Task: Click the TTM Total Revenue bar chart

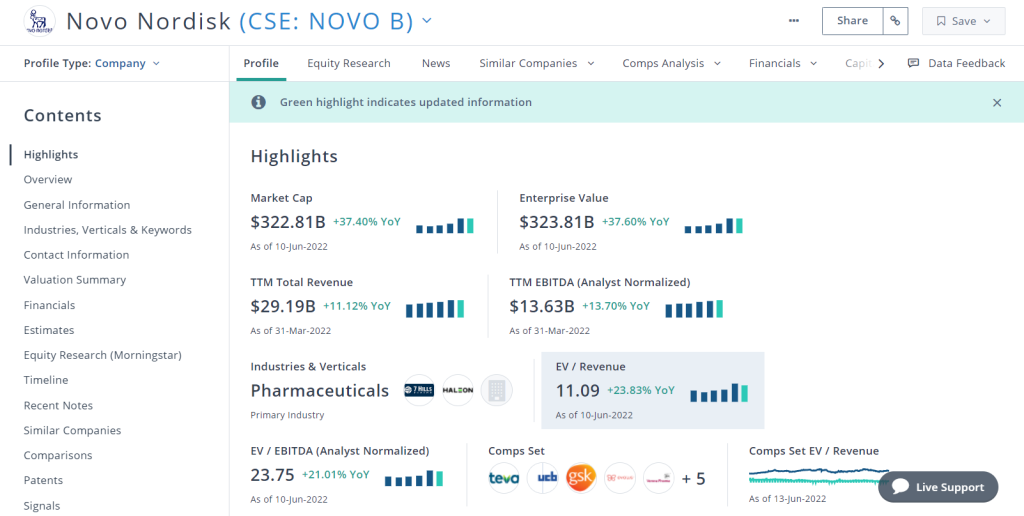Action: click(x=435, y=309)
